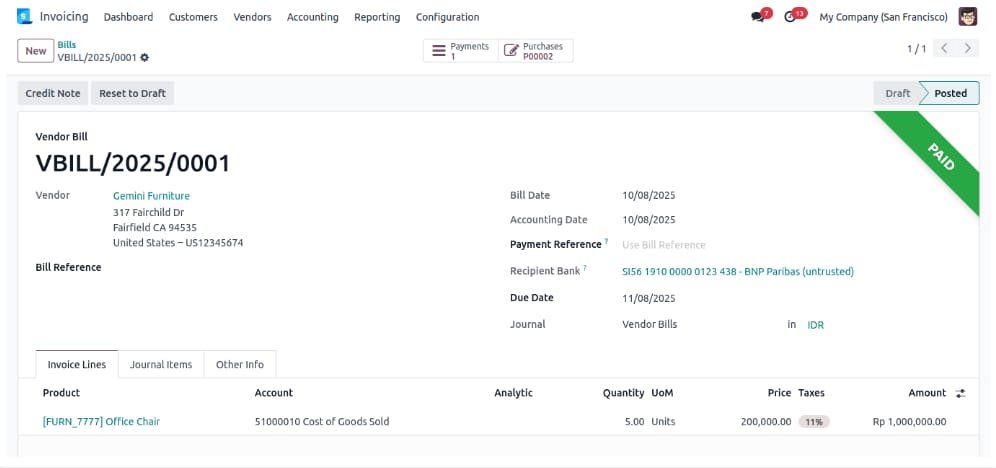Click the Bill Date value 10/08/2025
This screenshot has height=468, width=996.
click(x=649, y=196)
